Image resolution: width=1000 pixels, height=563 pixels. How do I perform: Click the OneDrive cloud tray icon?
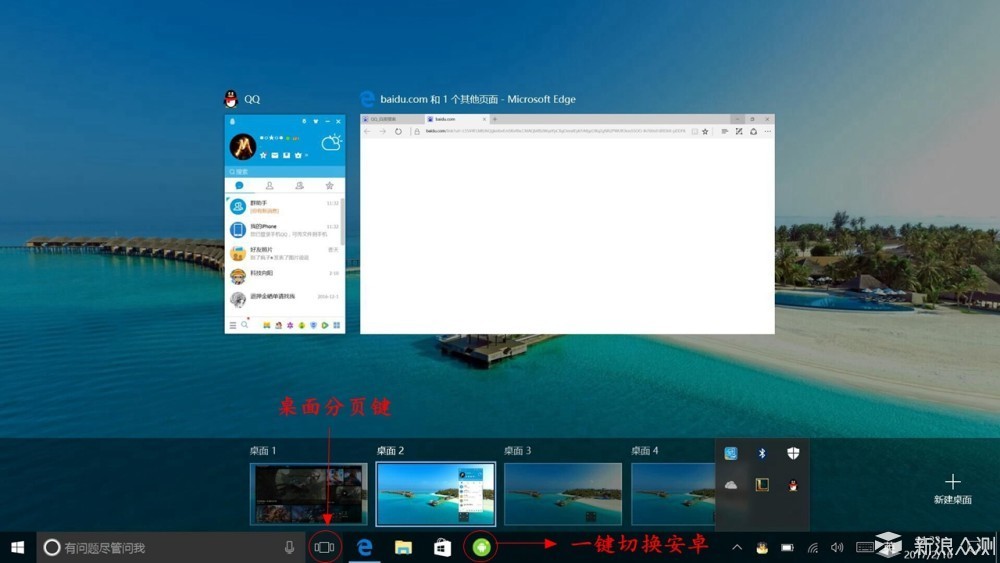click(x=731, y=485)
